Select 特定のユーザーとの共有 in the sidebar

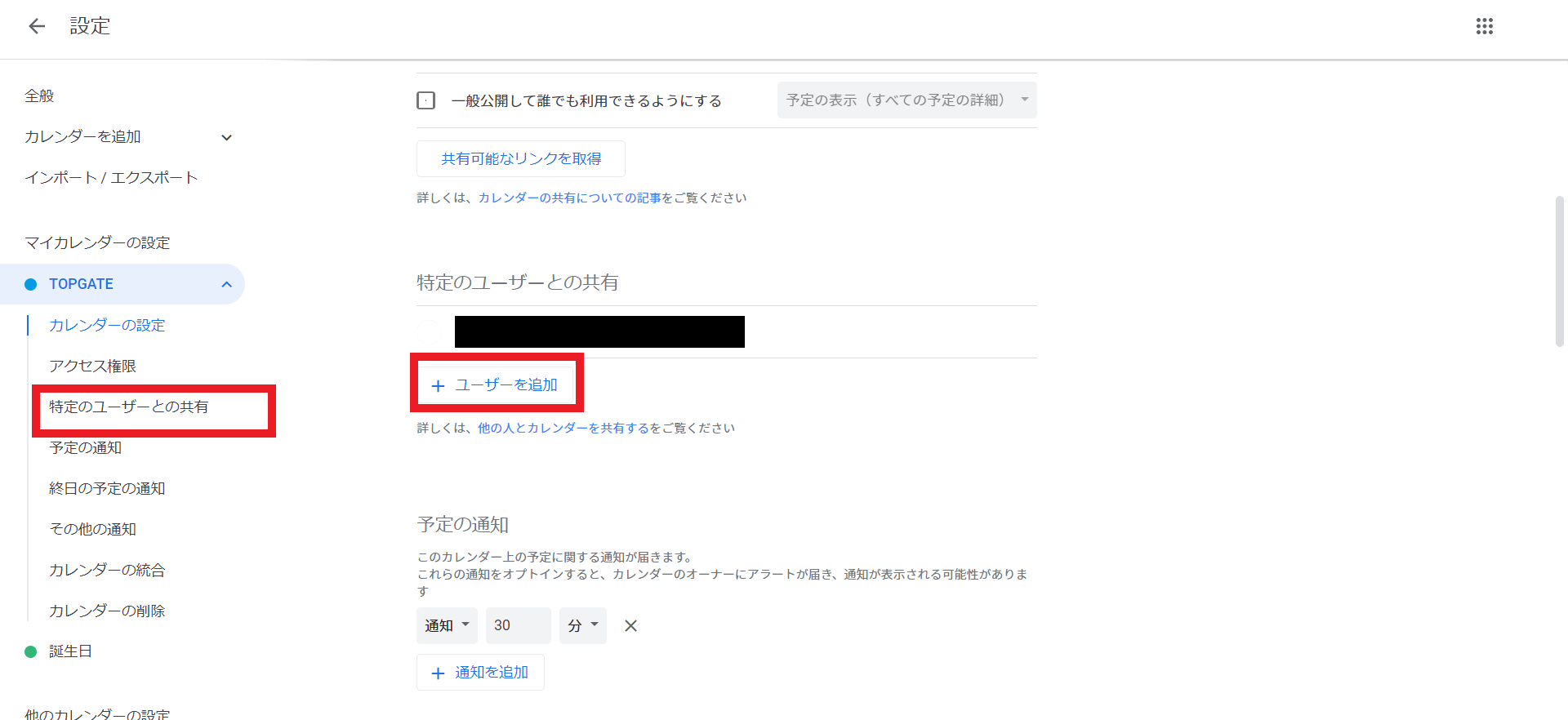pos(129,407)
